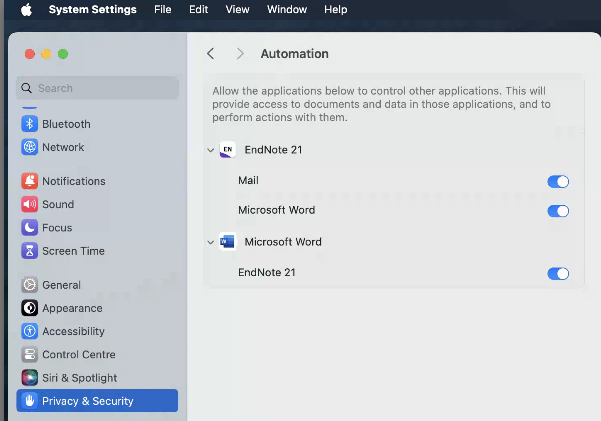Select the Focus moon icon

[30, 228]
